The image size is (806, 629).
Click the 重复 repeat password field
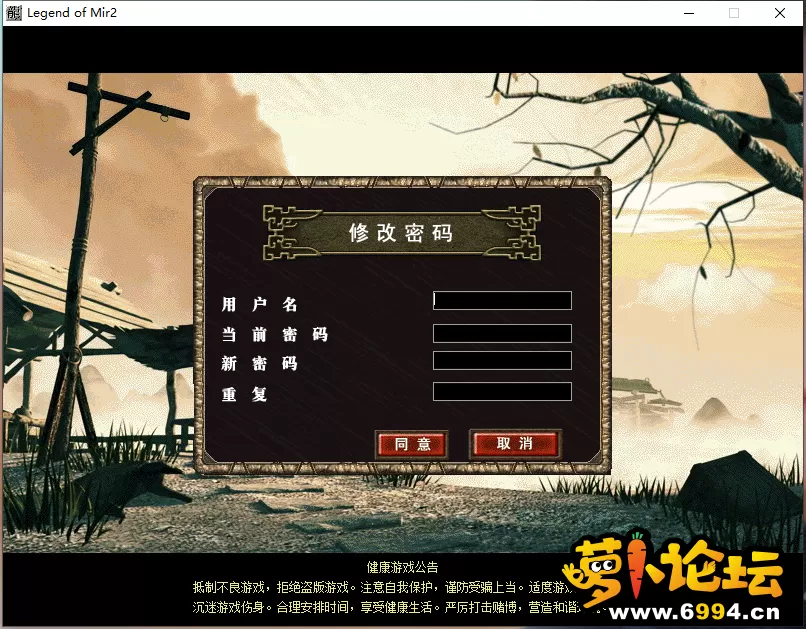[502, 392]
